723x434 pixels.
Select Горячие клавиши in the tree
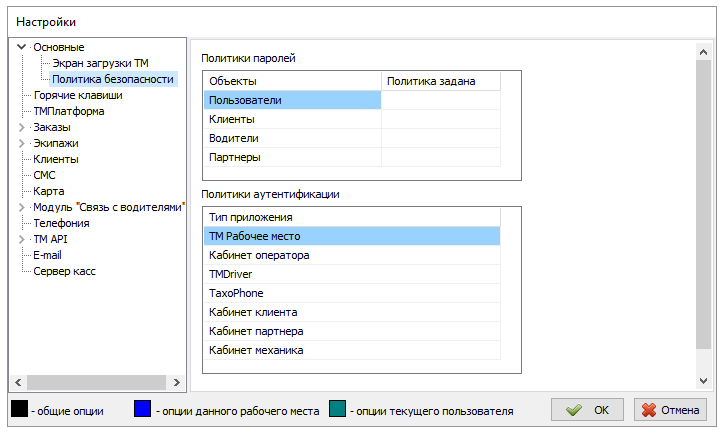(x=78, y=95)
